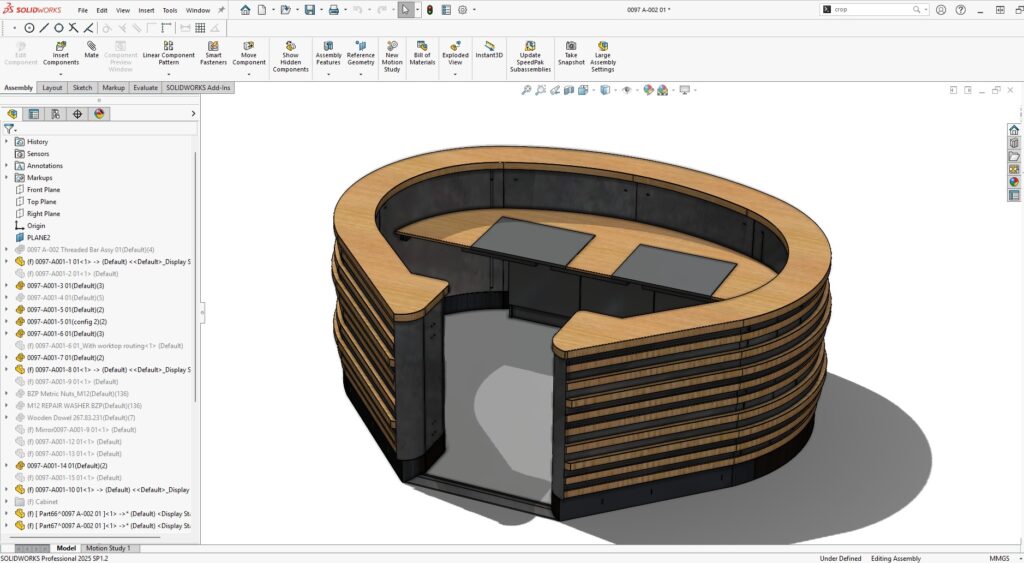Open the Motion Study 1 tab
The width and height of the screenshot is (1024, 563).
pyautogui.click(x=106, y=548)
